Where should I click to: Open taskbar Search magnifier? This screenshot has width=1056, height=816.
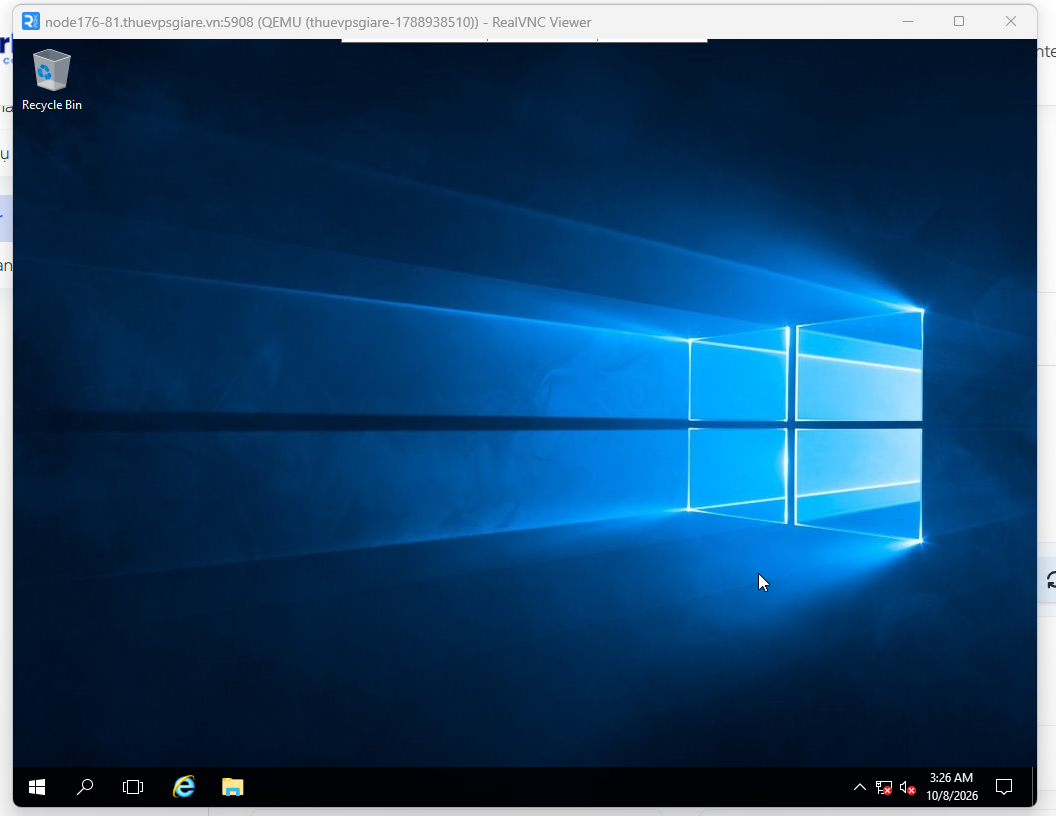pyautogui.click(x=85, y=786)
